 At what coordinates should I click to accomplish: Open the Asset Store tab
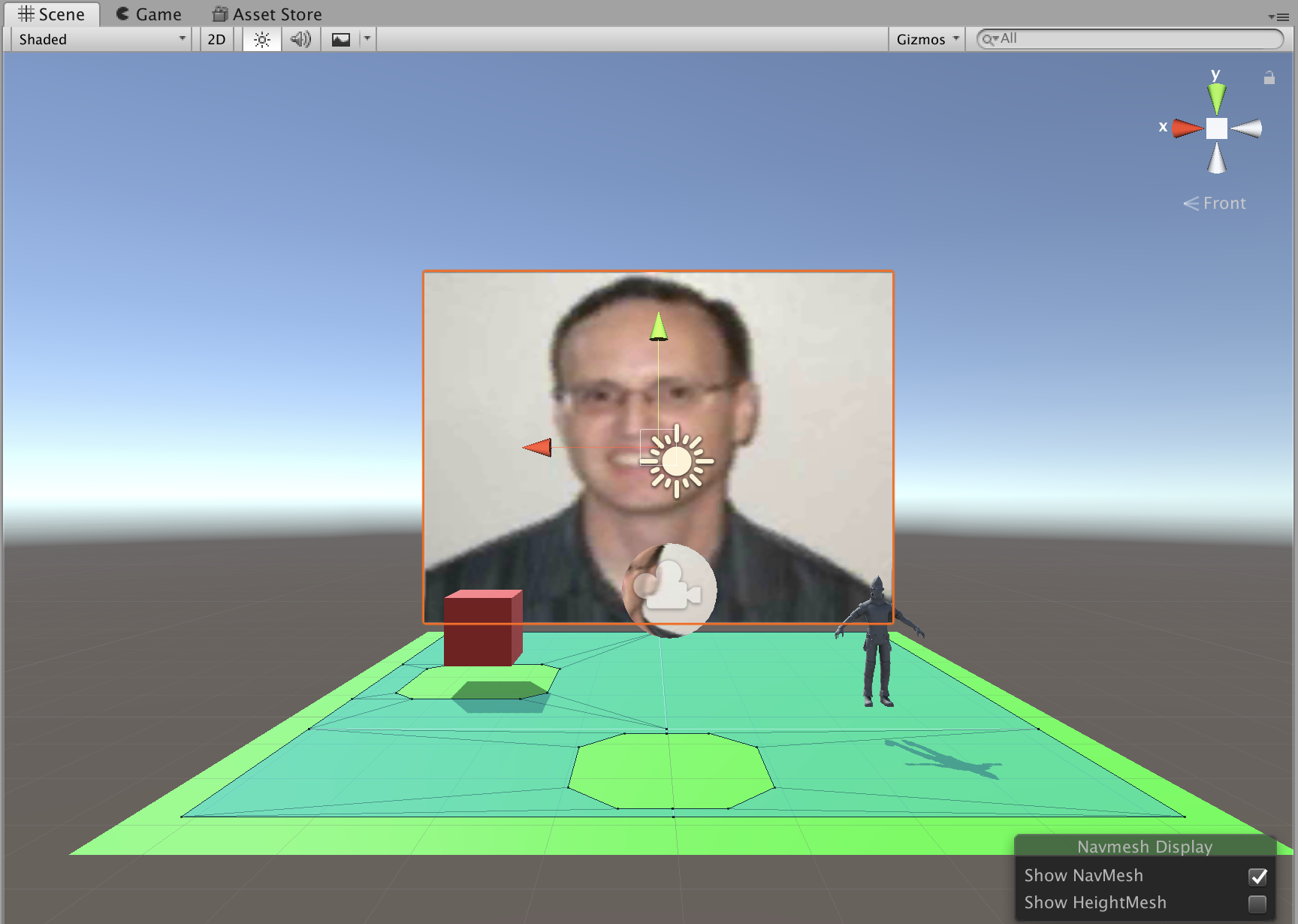267,14
